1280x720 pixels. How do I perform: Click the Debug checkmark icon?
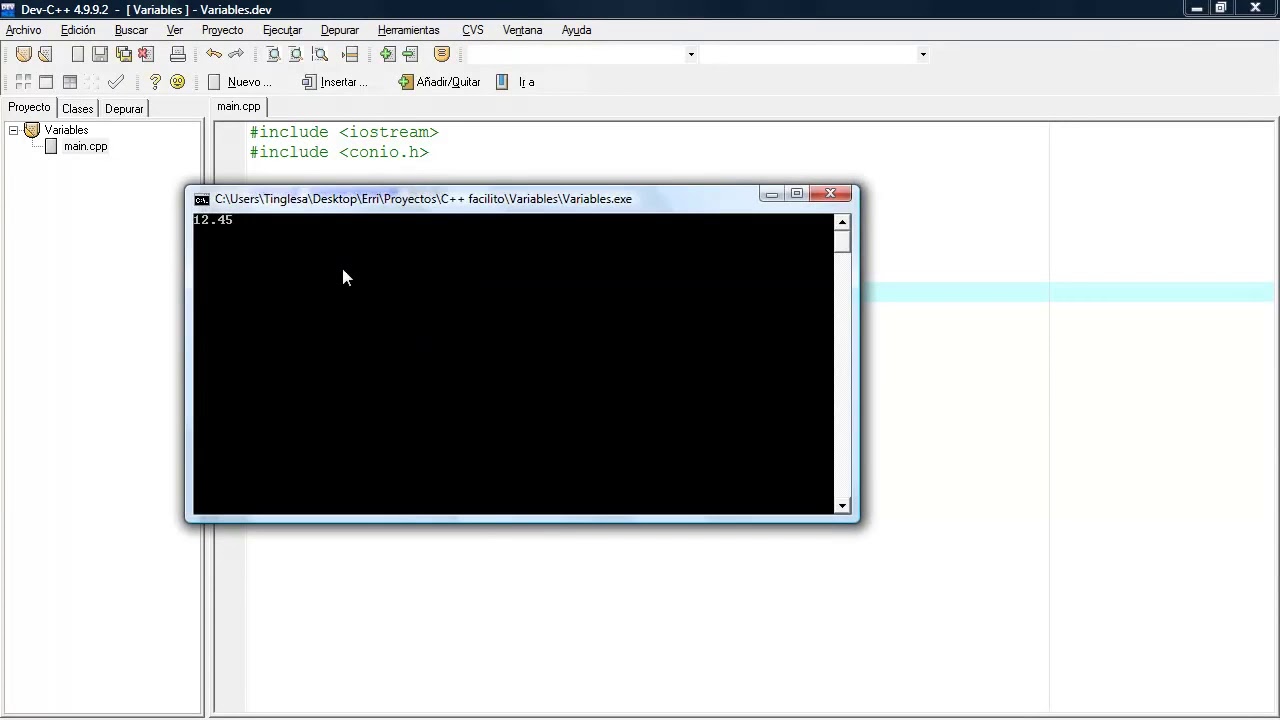pos(116,82)
